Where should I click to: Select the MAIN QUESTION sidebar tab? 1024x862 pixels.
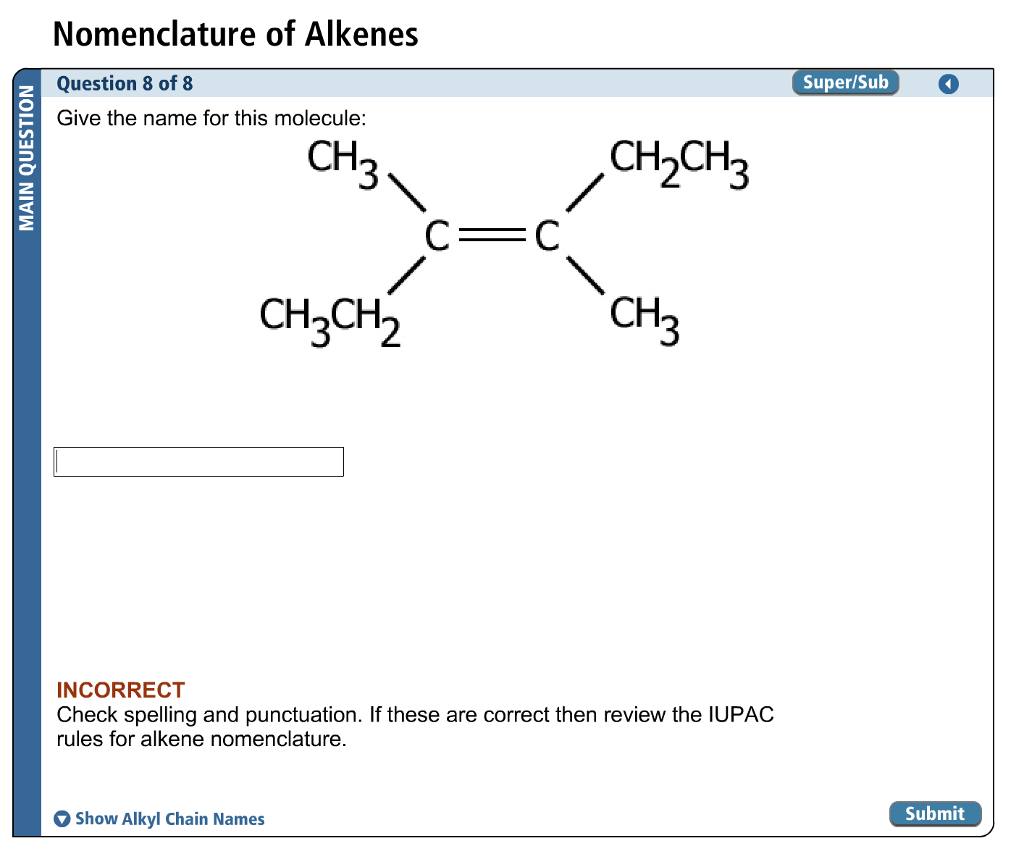click(27, 160)
